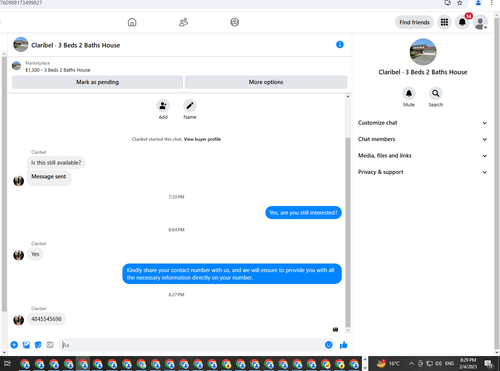Click Claribel's avatar beside the 'Yes' message
The image size is (500, 371).
[19, 255]
